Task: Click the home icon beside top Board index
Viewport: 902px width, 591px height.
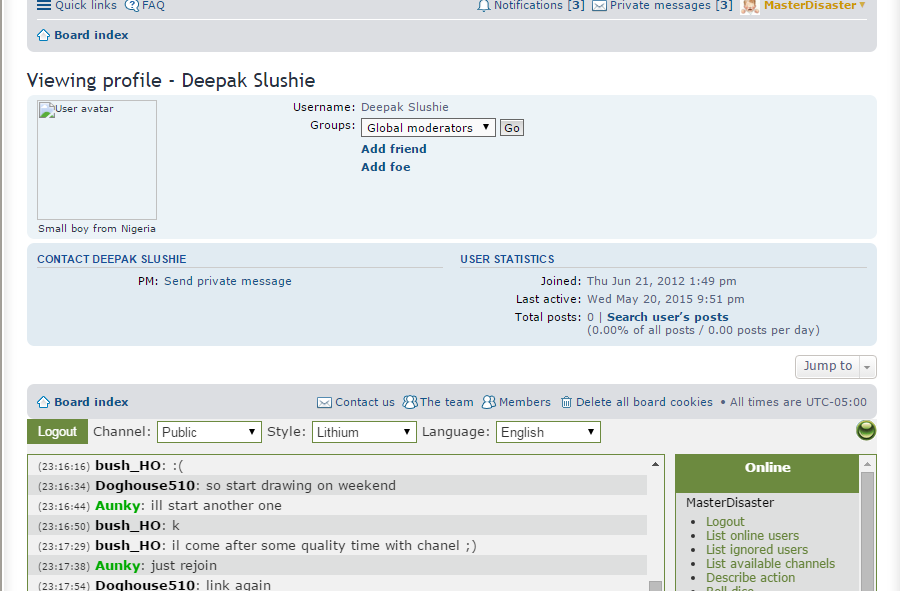Action: click(x=44, y=35)
